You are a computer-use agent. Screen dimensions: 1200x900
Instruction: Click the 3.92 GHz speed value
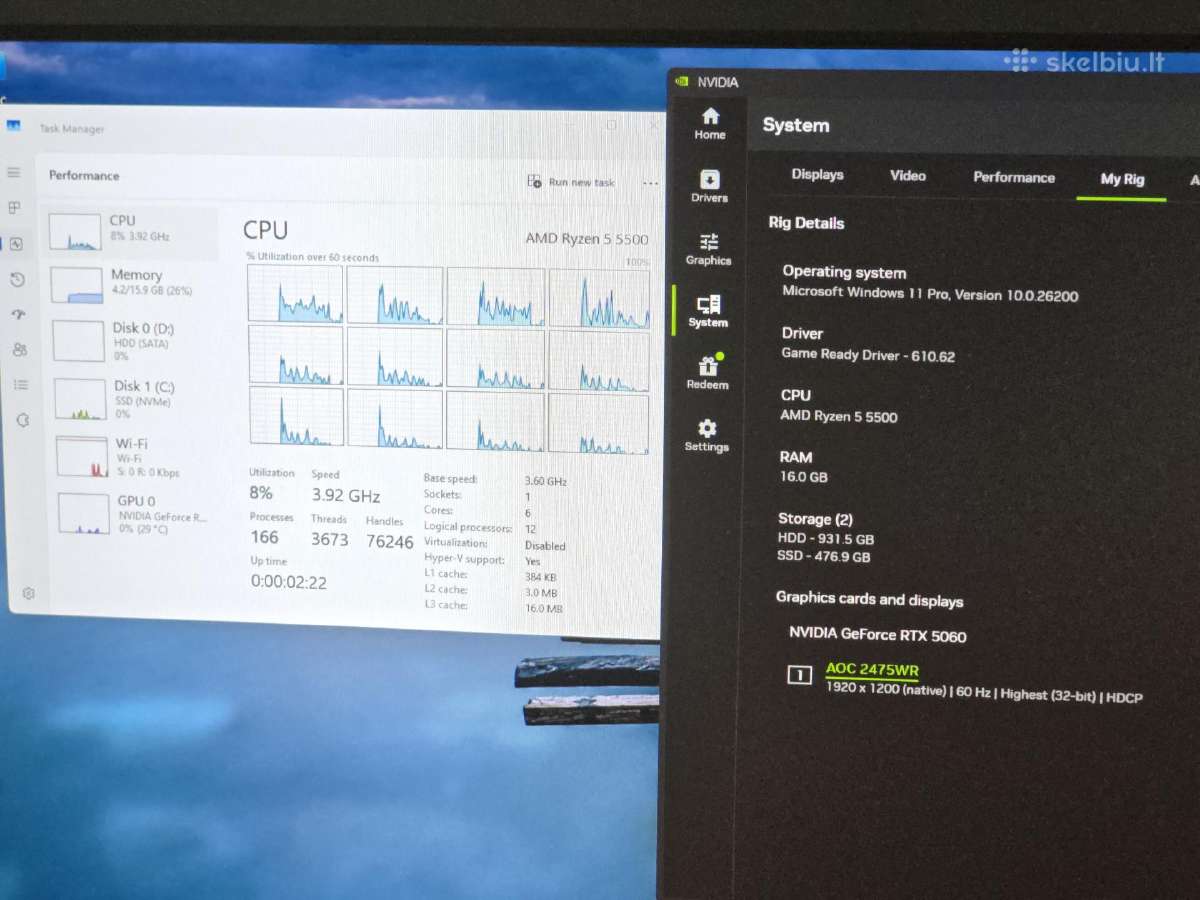point(346,495)
